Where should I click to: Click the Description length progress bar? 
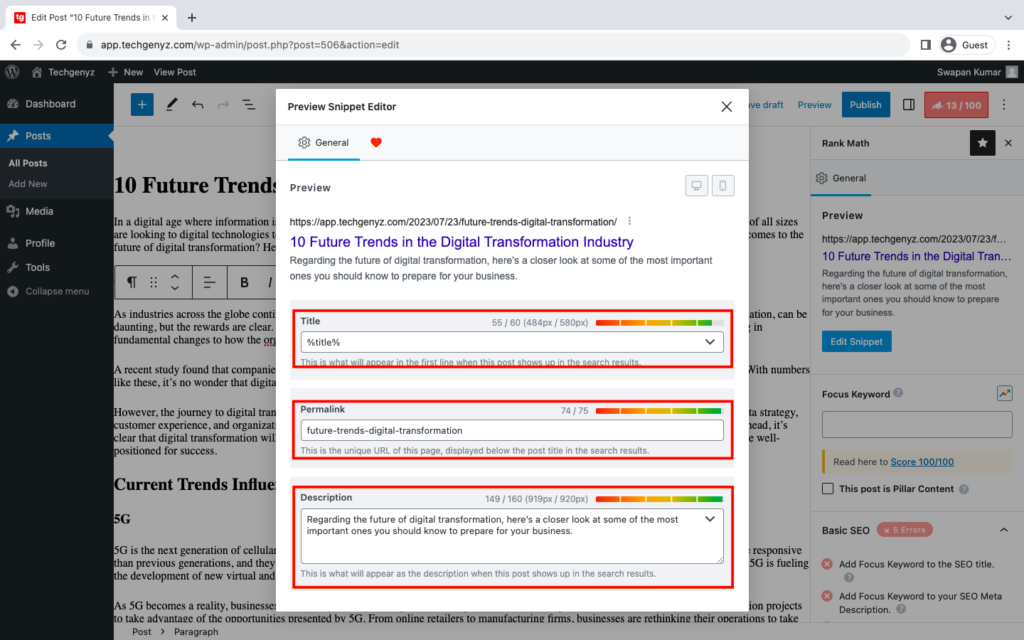coord(660,499)
